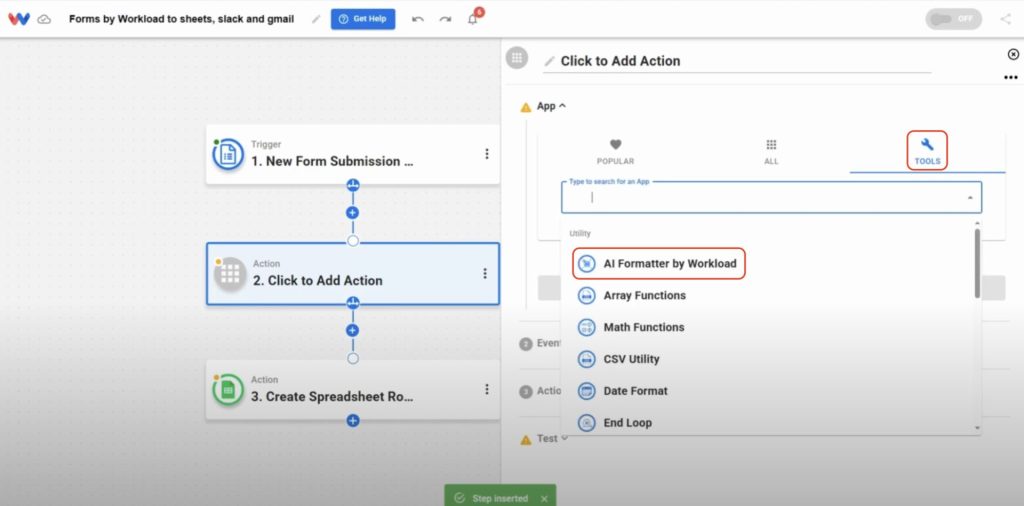Add step between trigger and step 2
This screenshot has width=1024, height=506.
click(x=353, y=213)
